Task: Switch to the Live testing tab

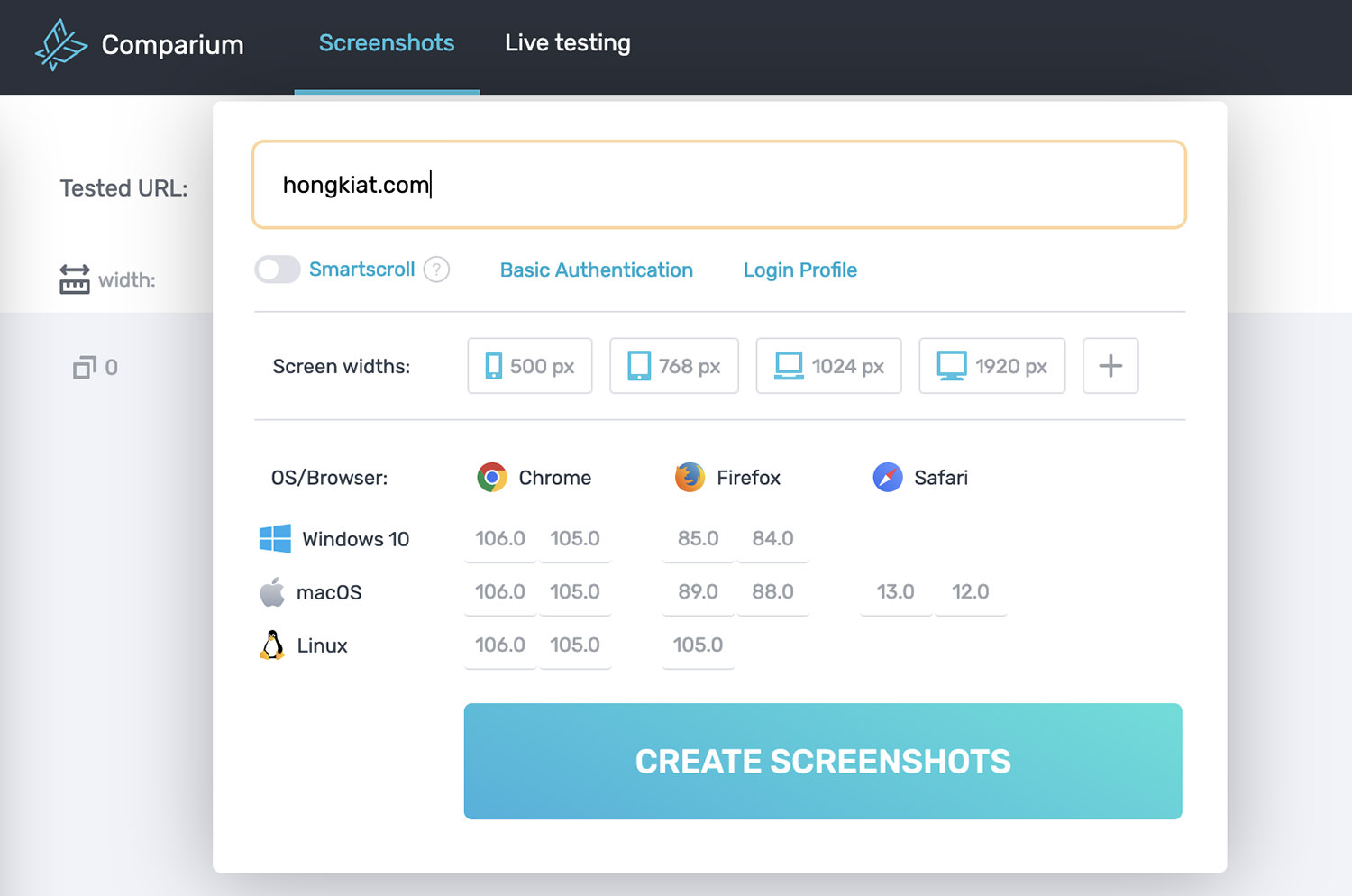Action: [568, 43]
